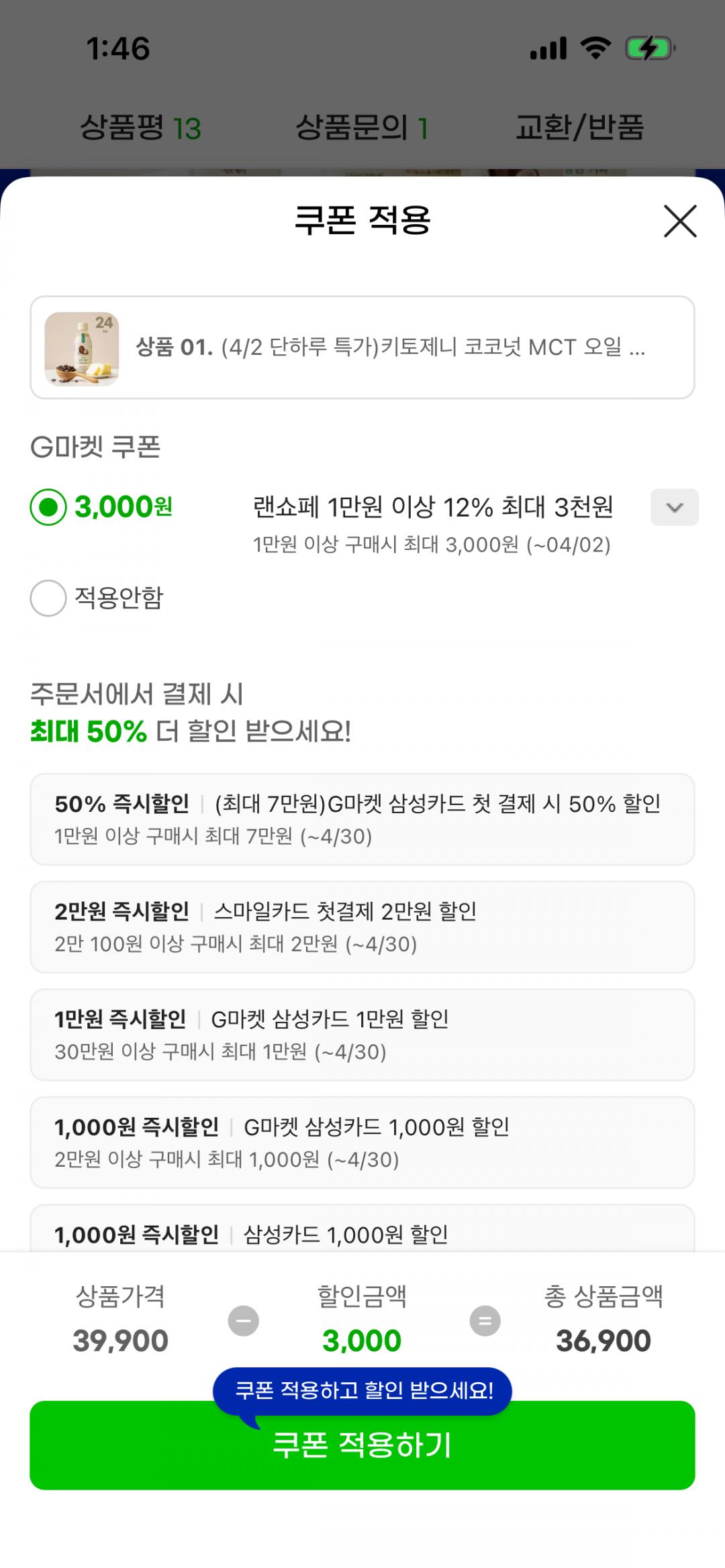Tap the 쿠폰 적용하고 할인 받으세요 tooltip bubble
725x1568 pixels.
pyautogui.click(x=362, y=1390)
